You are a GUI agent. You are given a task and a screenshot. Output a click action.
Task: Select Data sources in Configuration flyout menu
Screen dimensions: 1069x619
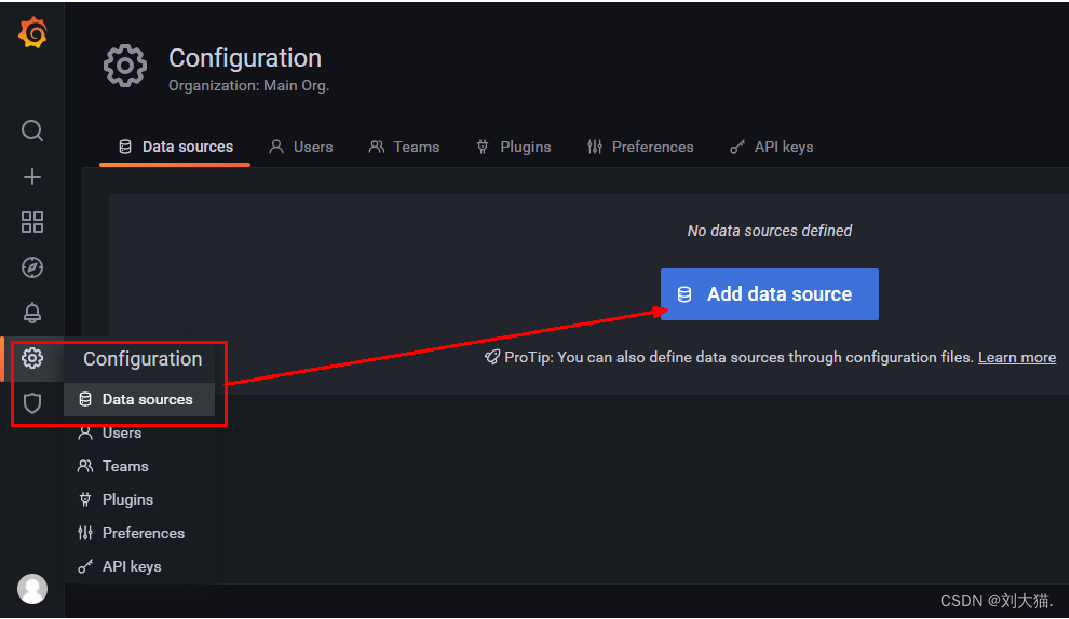click(x=146, y=399)
